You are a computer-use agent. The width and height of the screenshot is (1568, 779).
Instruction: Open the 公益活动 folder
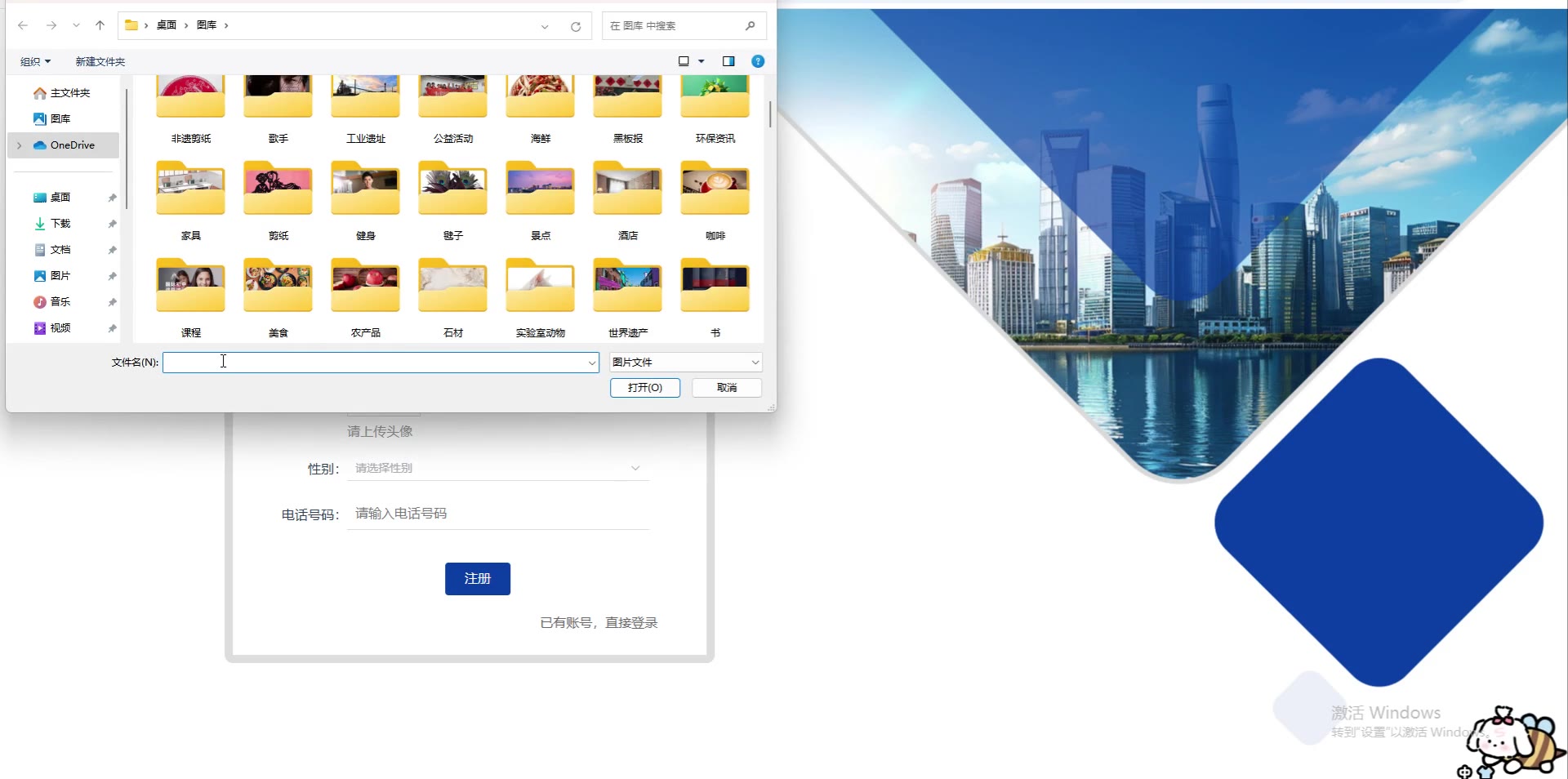click(x=452, y=109)
